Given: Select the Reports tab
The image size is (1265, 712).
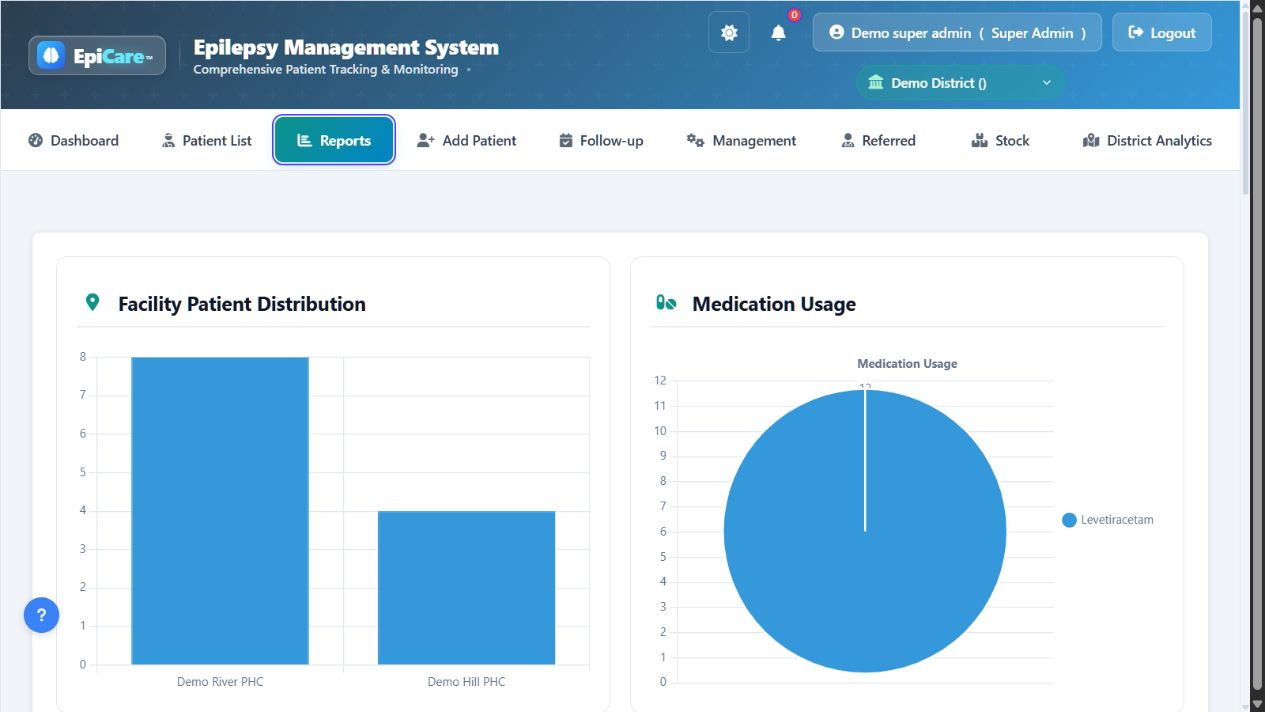Looking at the screenshot, I should 334,140.
